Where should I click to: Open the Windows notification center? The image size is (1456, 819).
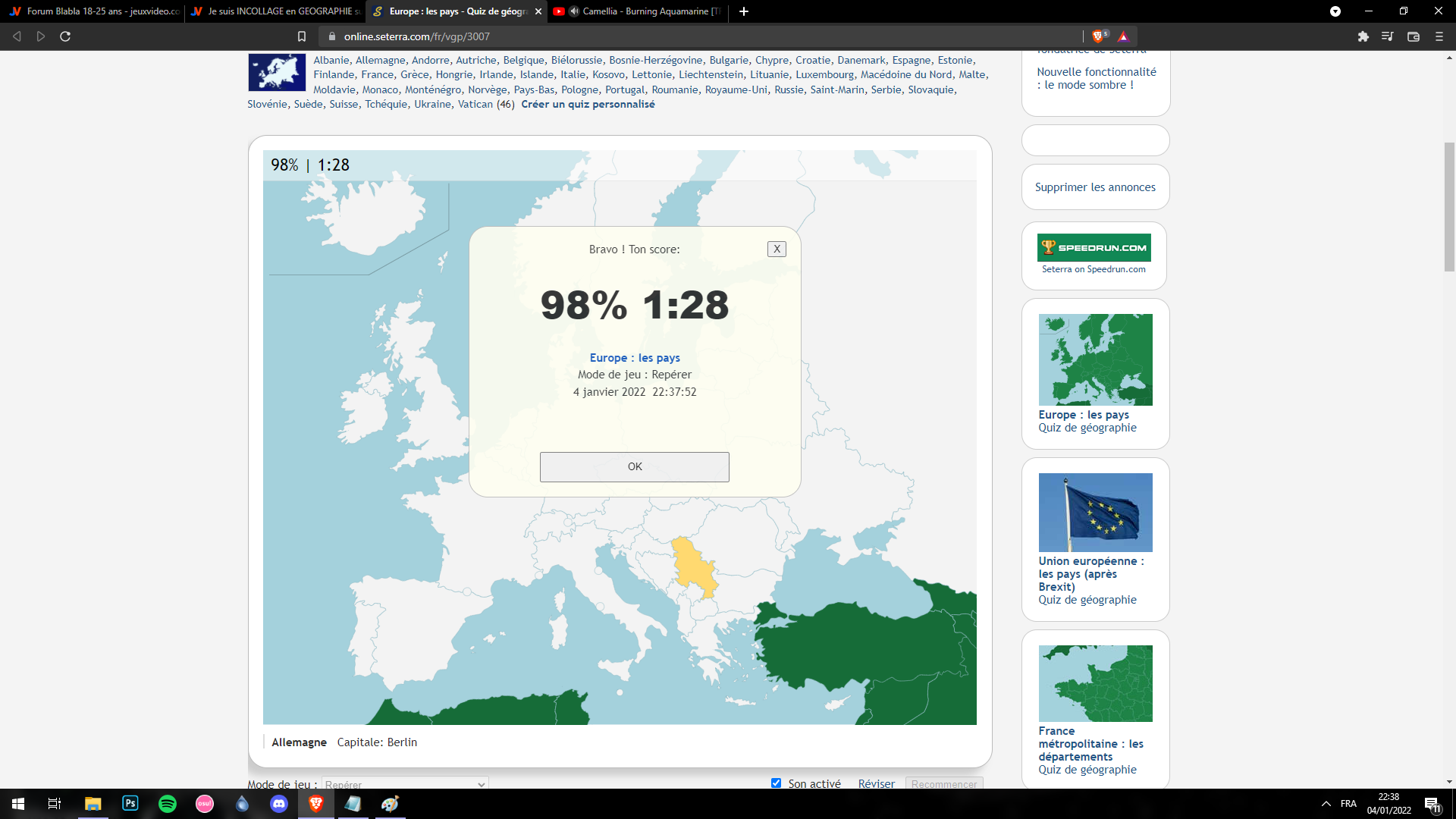1432,804
